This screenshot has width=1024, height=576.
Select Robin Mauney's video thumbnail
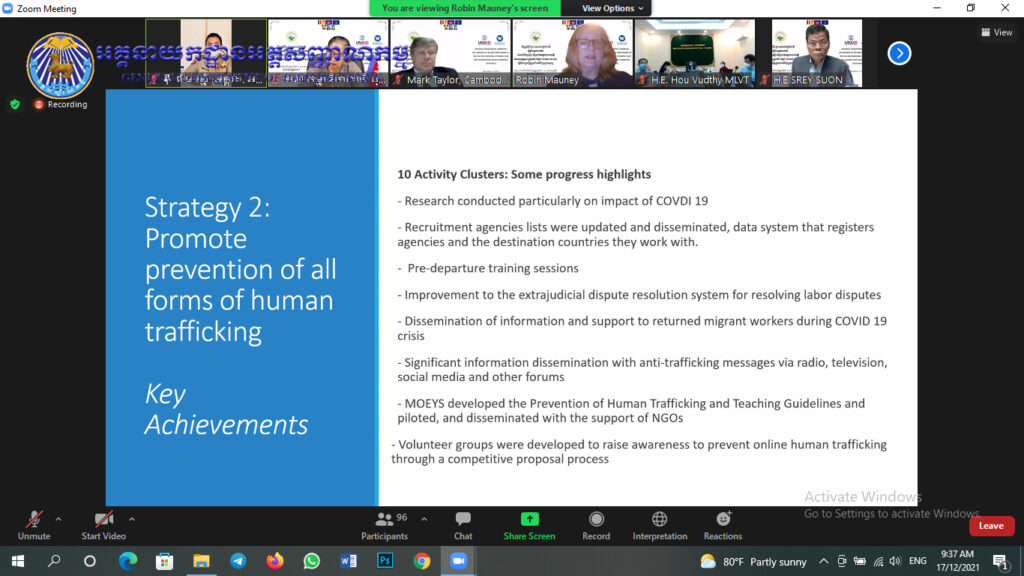[573, 53]
